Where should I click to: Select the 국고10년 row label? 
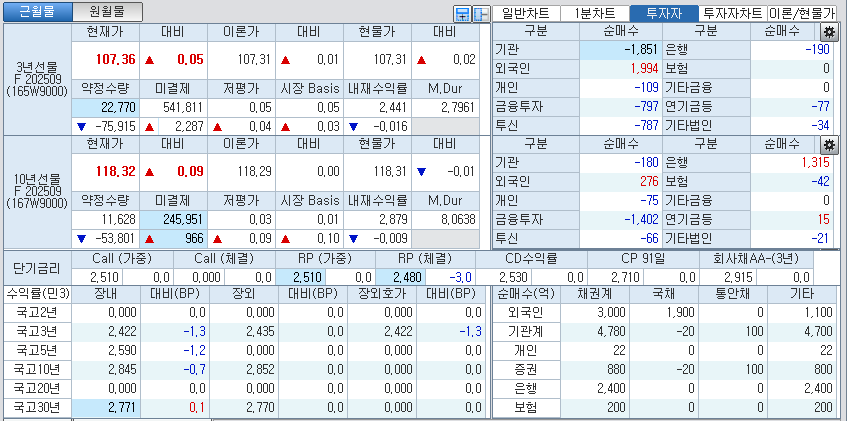(x=37, y=370)
